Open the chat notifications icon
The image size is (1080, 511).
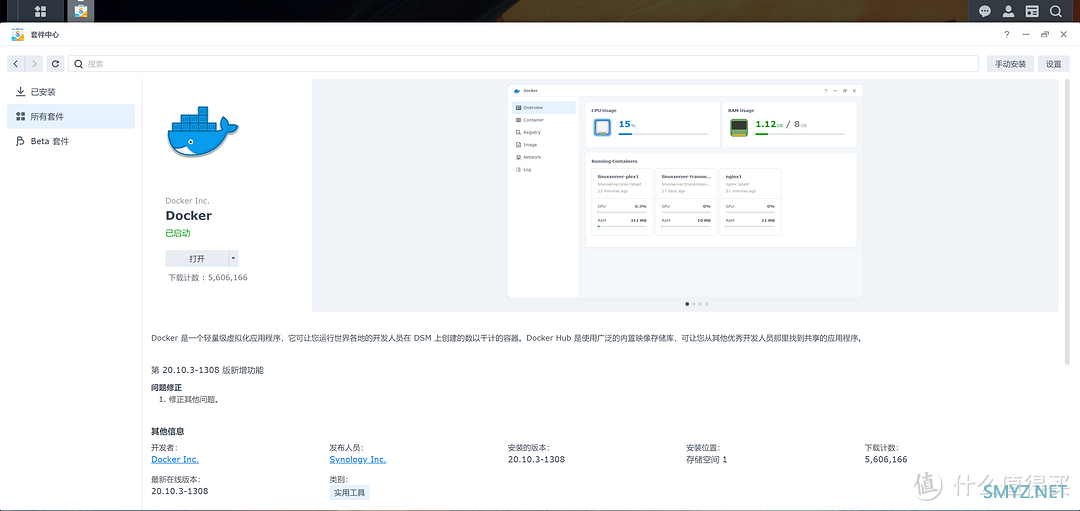(986, 11)
